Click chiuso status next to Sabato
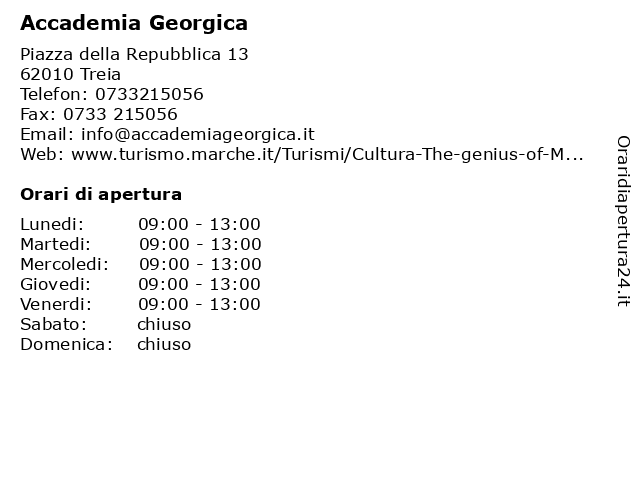The height and width of the screenshot is (480, 640). pos(164,324)
